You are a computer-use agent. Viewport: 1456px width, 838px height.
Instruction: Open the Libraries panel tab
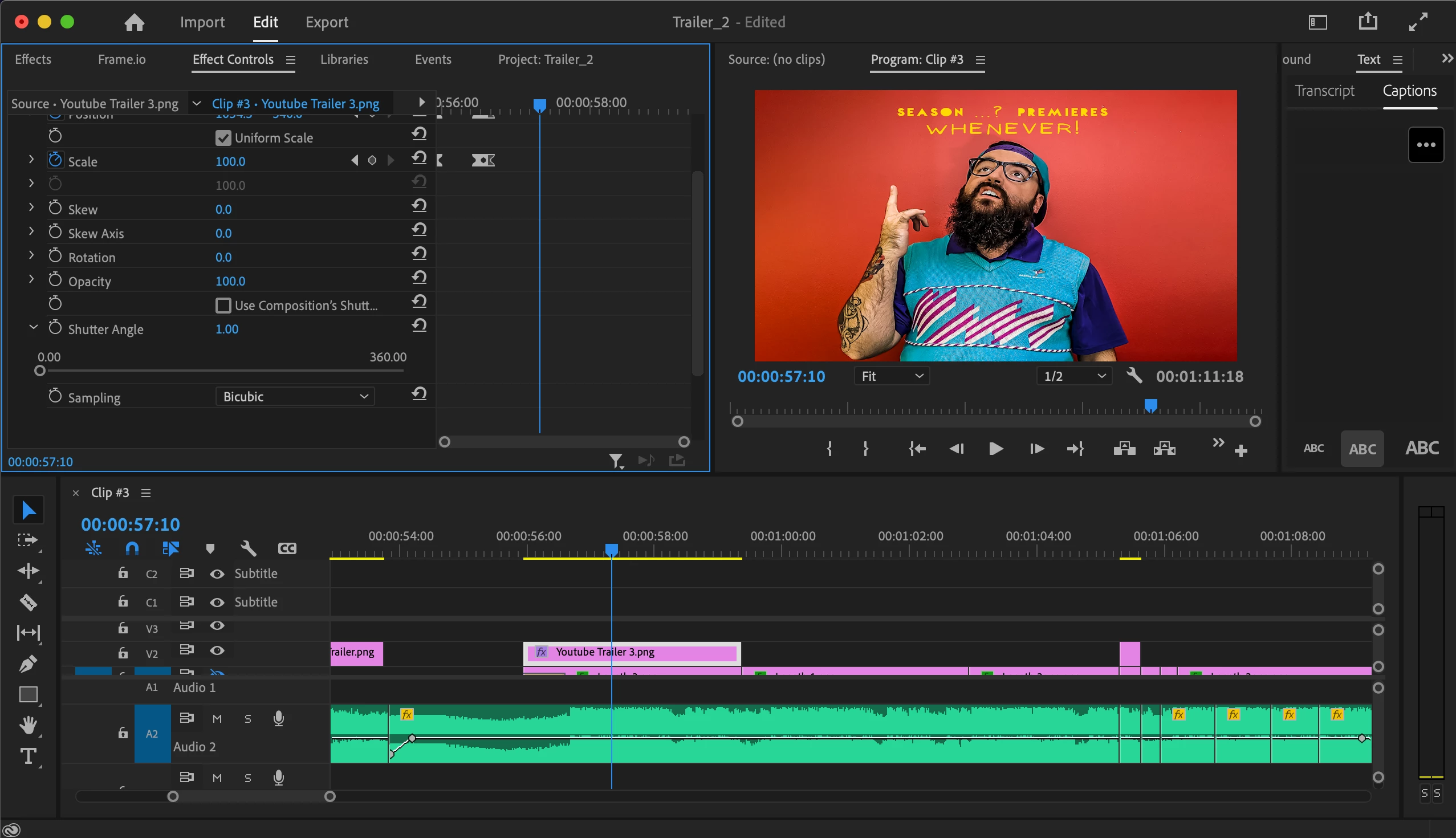[x=344, y=59]
